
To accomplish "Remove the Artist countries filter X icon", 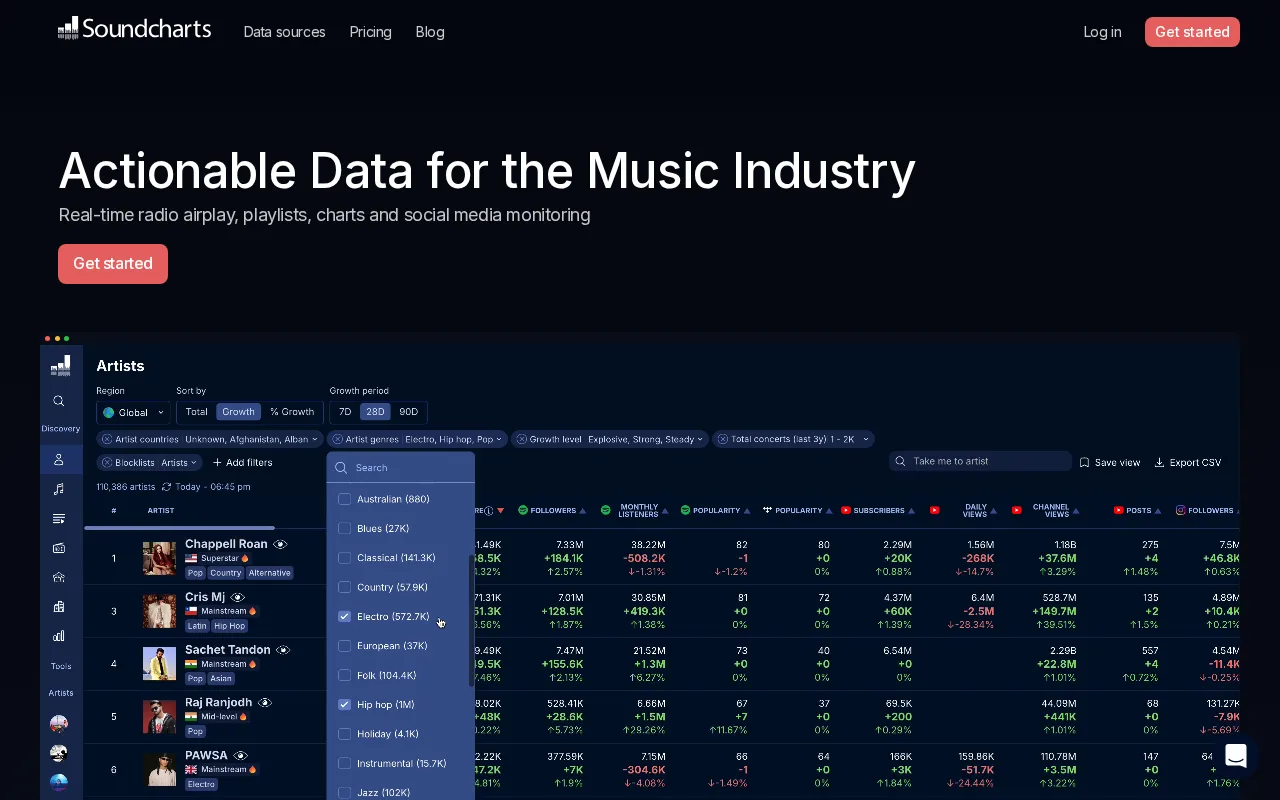I will [x=107, y=439].
